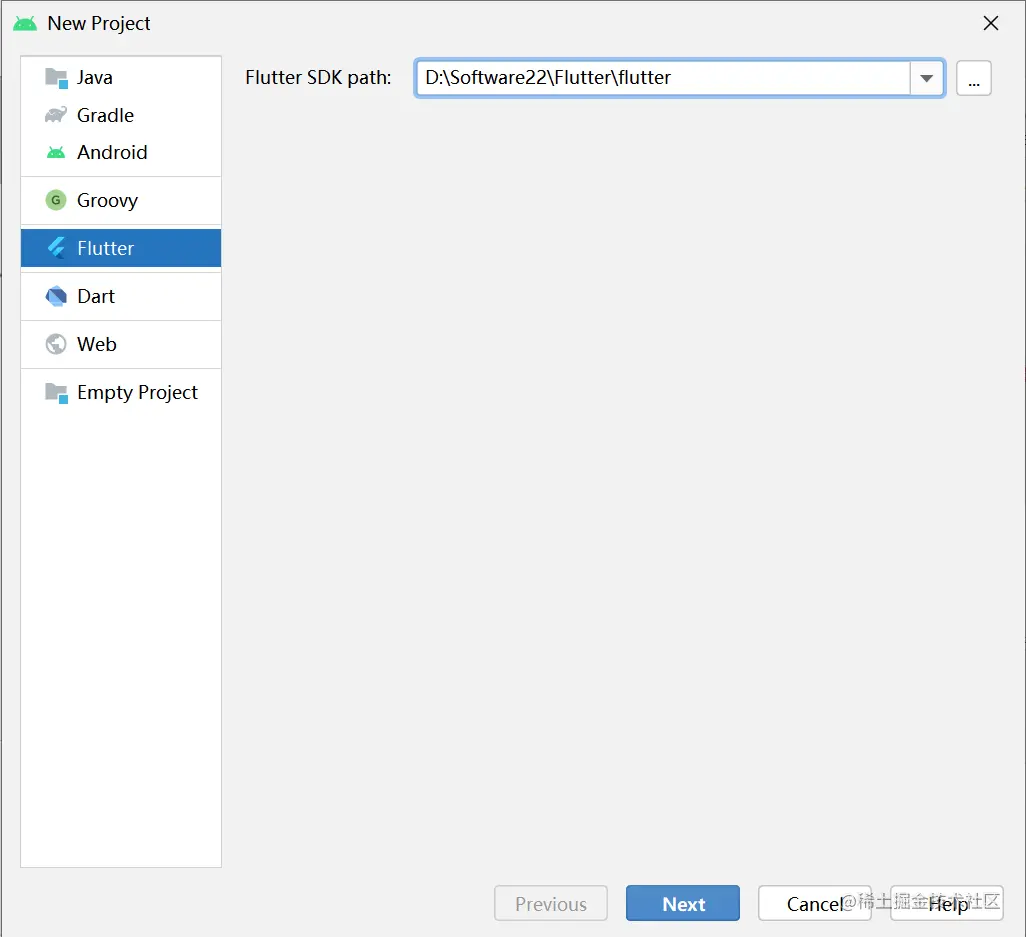Image resolution: width=1026 pixels, height=937 pixels.
Task: Choose Java project type
Action: click(121, 77)
